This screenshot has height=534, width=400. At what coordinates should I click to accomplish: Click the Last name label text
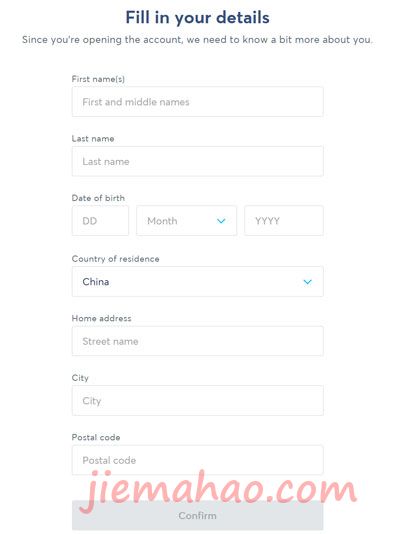click(x=93, y=139)
